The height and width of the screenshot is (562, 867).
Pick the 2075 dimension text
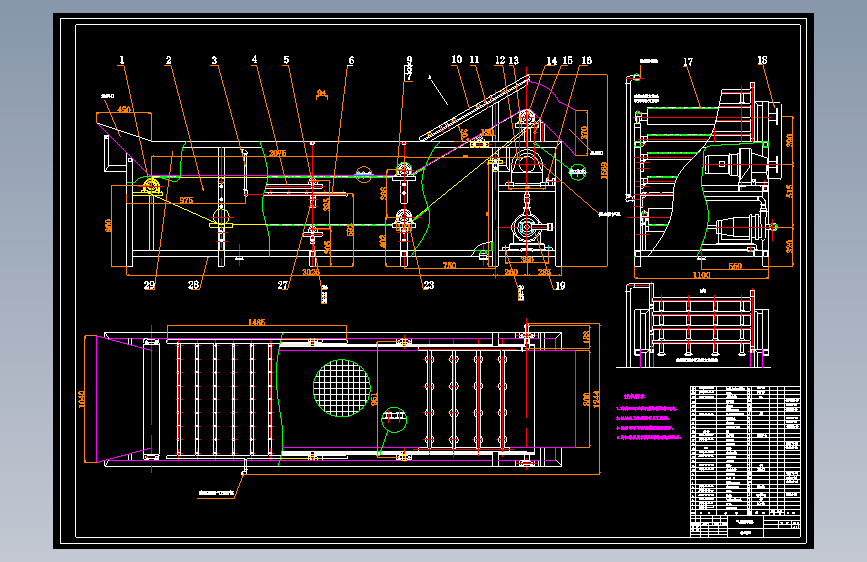coord(278,153)
